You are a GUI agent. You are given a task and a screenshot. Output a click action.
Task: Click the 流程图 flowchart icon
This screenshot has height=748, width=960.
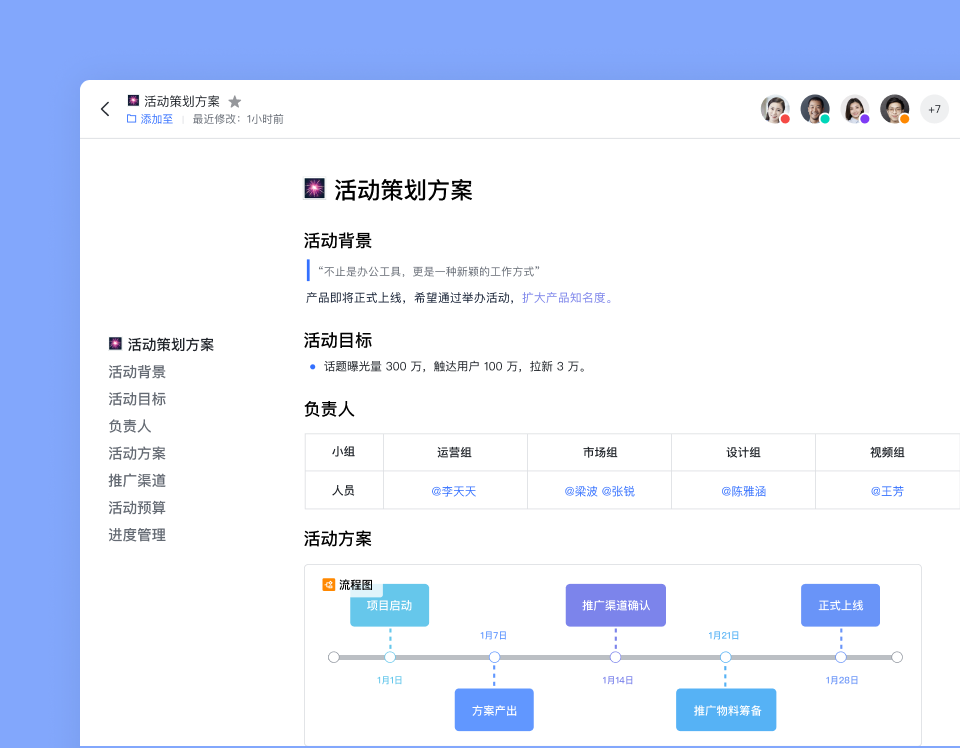[x=329, y=584]
